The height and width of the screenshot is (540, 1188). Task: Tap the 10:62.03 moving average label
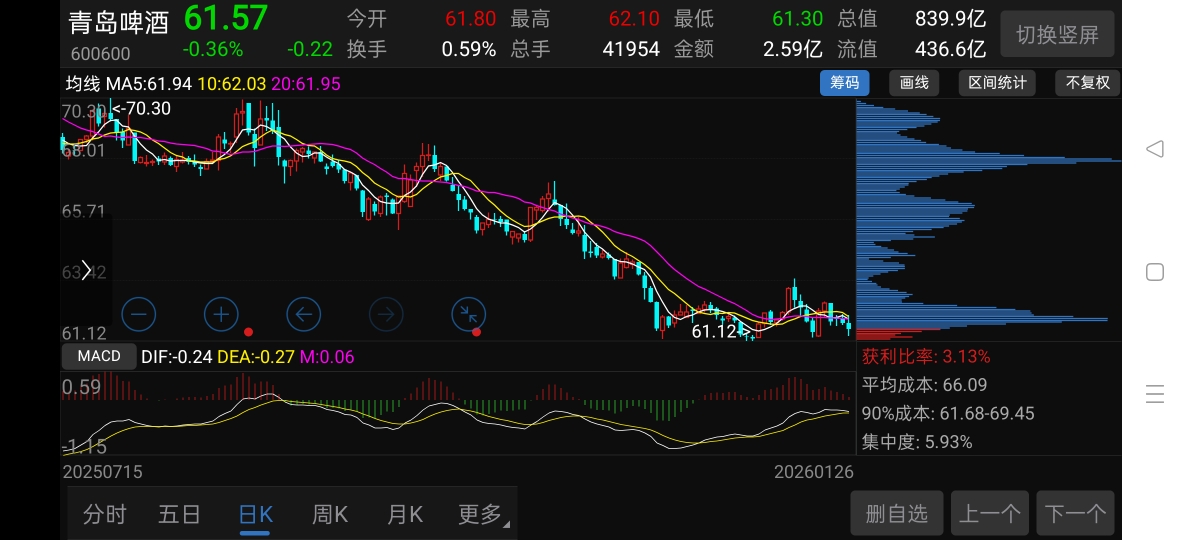[x=232, y=83]
